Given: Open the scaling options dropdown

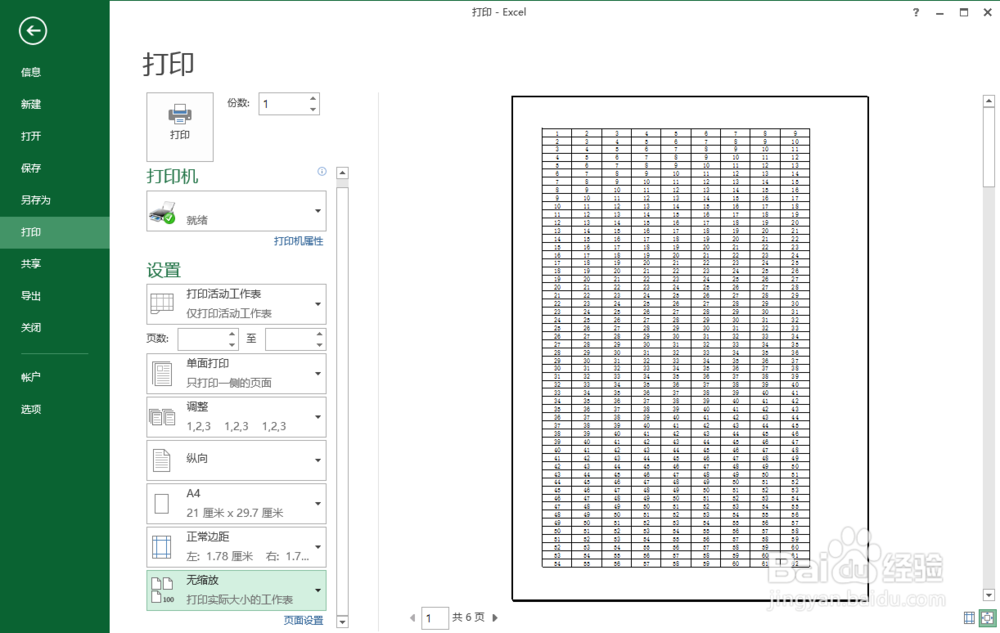Looking at the screenshot, I should point(318,590).
